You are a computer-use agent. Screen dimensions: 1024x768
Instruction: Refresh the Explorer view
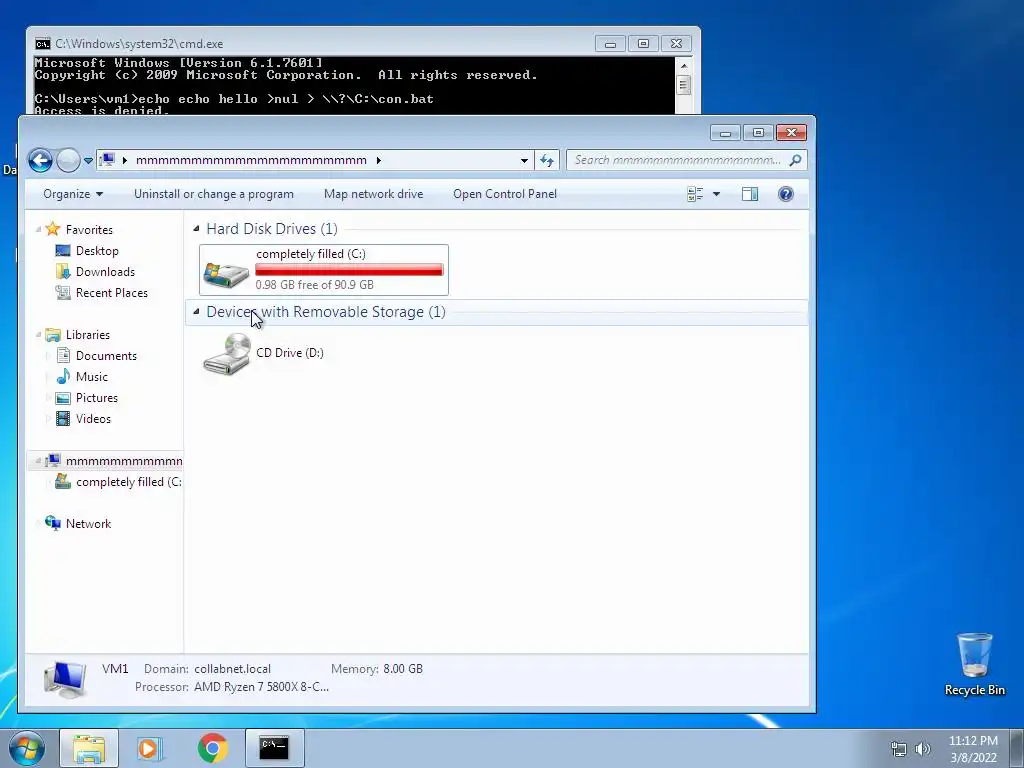pos(547,160)
